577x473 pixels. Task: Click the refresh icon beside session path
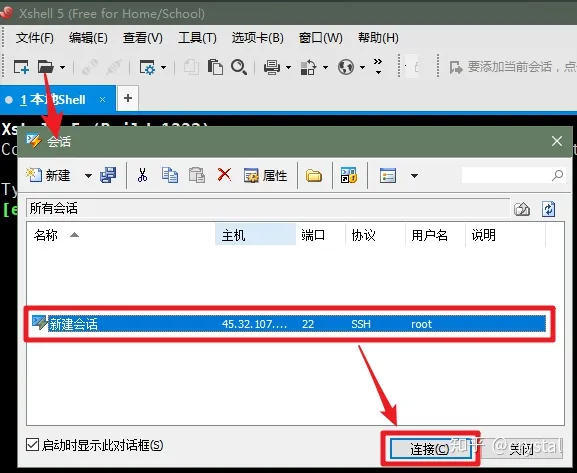click(x=548, y=209)
